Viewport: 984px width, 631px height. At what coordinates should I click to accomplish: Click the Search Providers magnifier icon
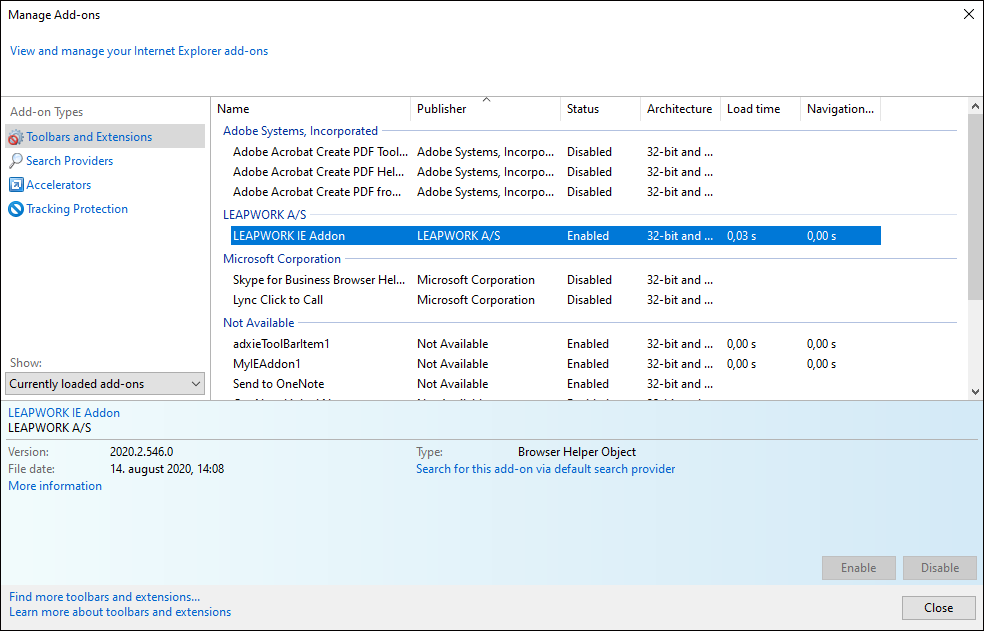coord(16,161)
